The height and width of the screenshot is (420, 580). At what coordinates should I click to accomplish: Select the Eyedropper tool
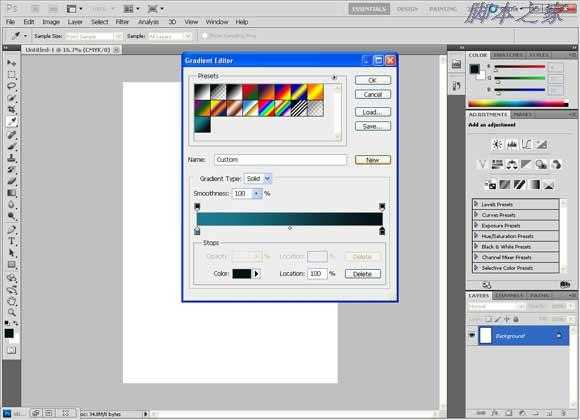coord(11,121)
